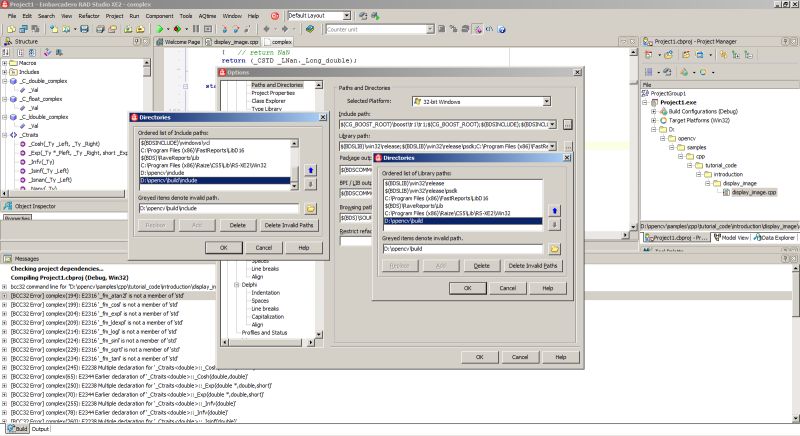The height and width of the screenshot is (436, 800).
Task: Click OK in Include Directories dialog
Action: tap(223, 248)
